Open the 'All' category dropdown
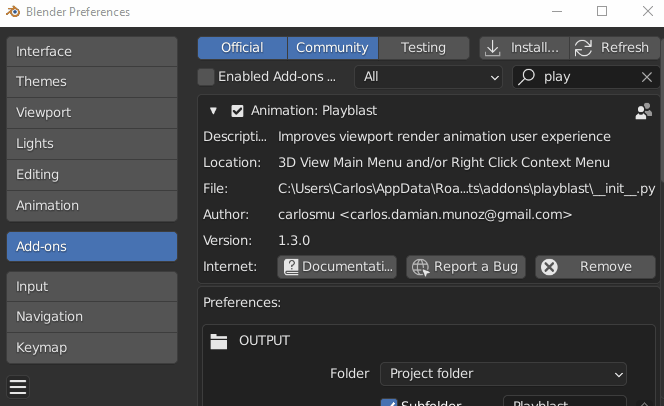The width and height of the screenshot is (664, 406). pyautogui.click(x=428, y=77)
